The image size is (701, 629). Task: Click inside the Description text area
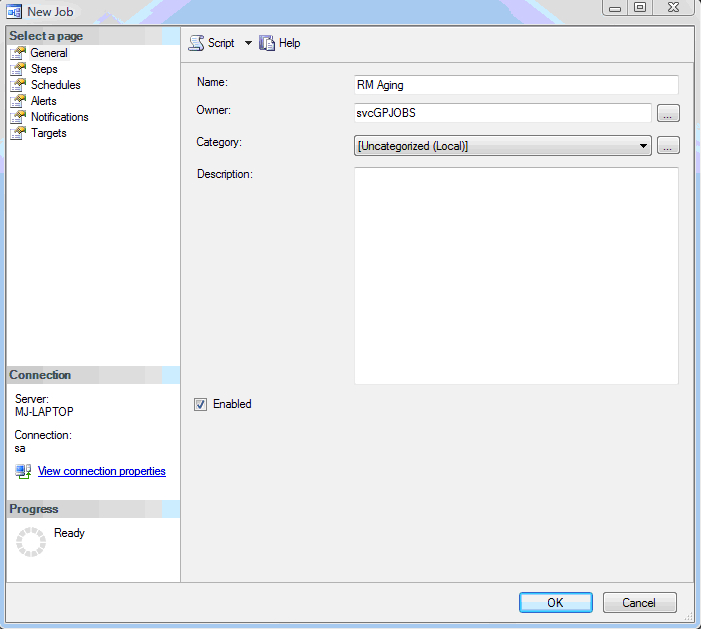click(x=516, y=276)
